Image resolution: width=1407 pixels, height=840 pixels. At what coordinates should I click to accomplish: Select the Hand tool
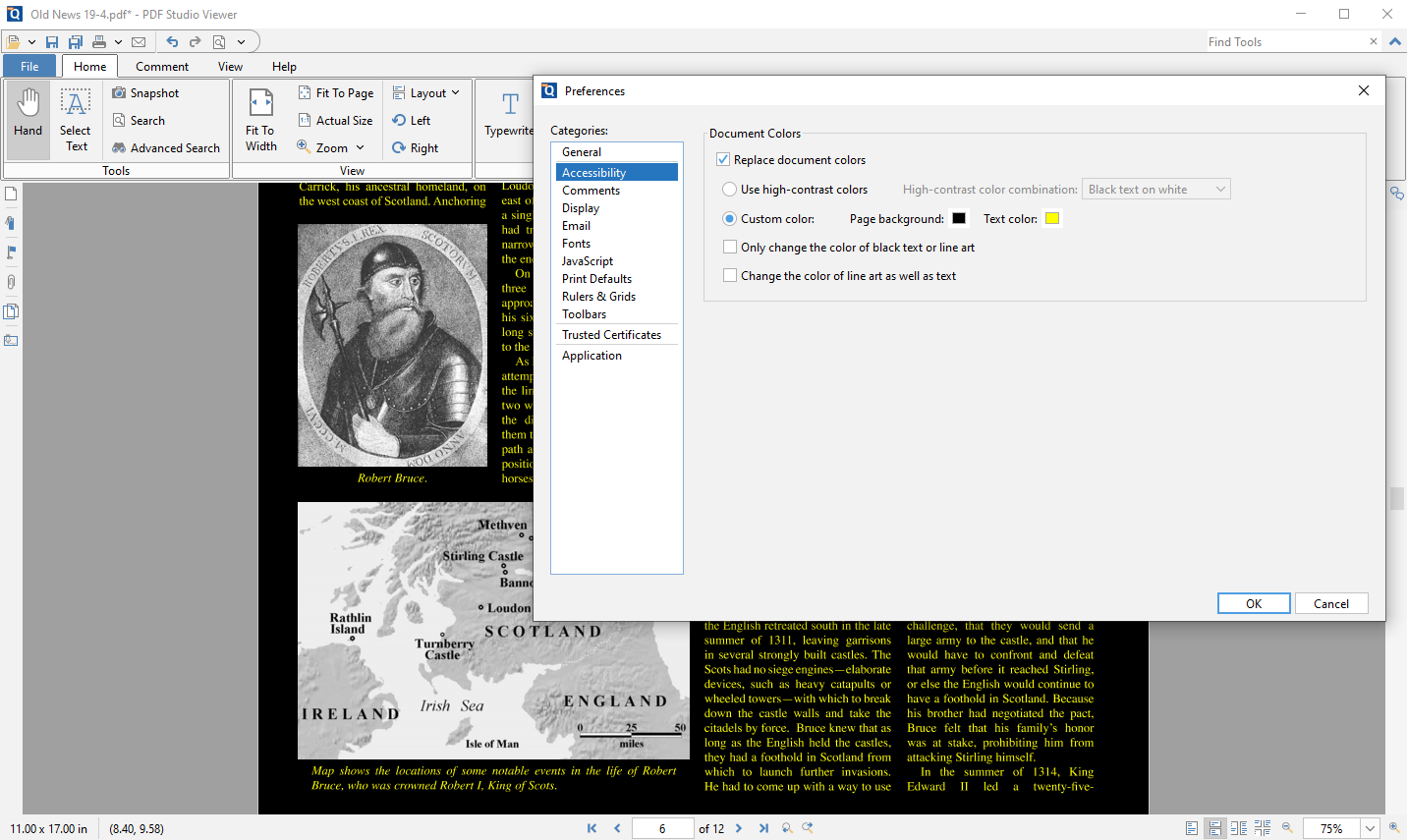28,119
